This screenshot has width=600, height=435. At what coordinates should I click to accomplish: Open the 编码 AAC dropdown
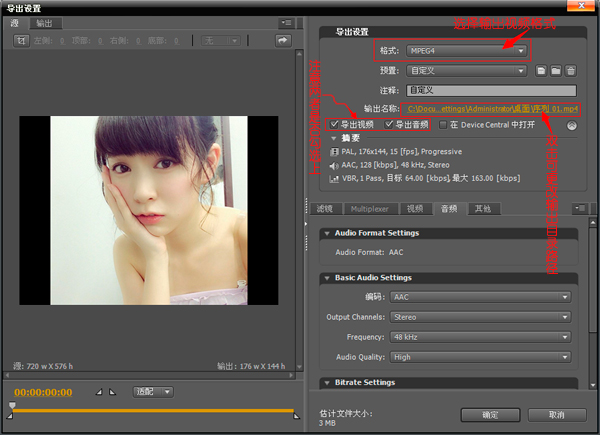point(480,297)
